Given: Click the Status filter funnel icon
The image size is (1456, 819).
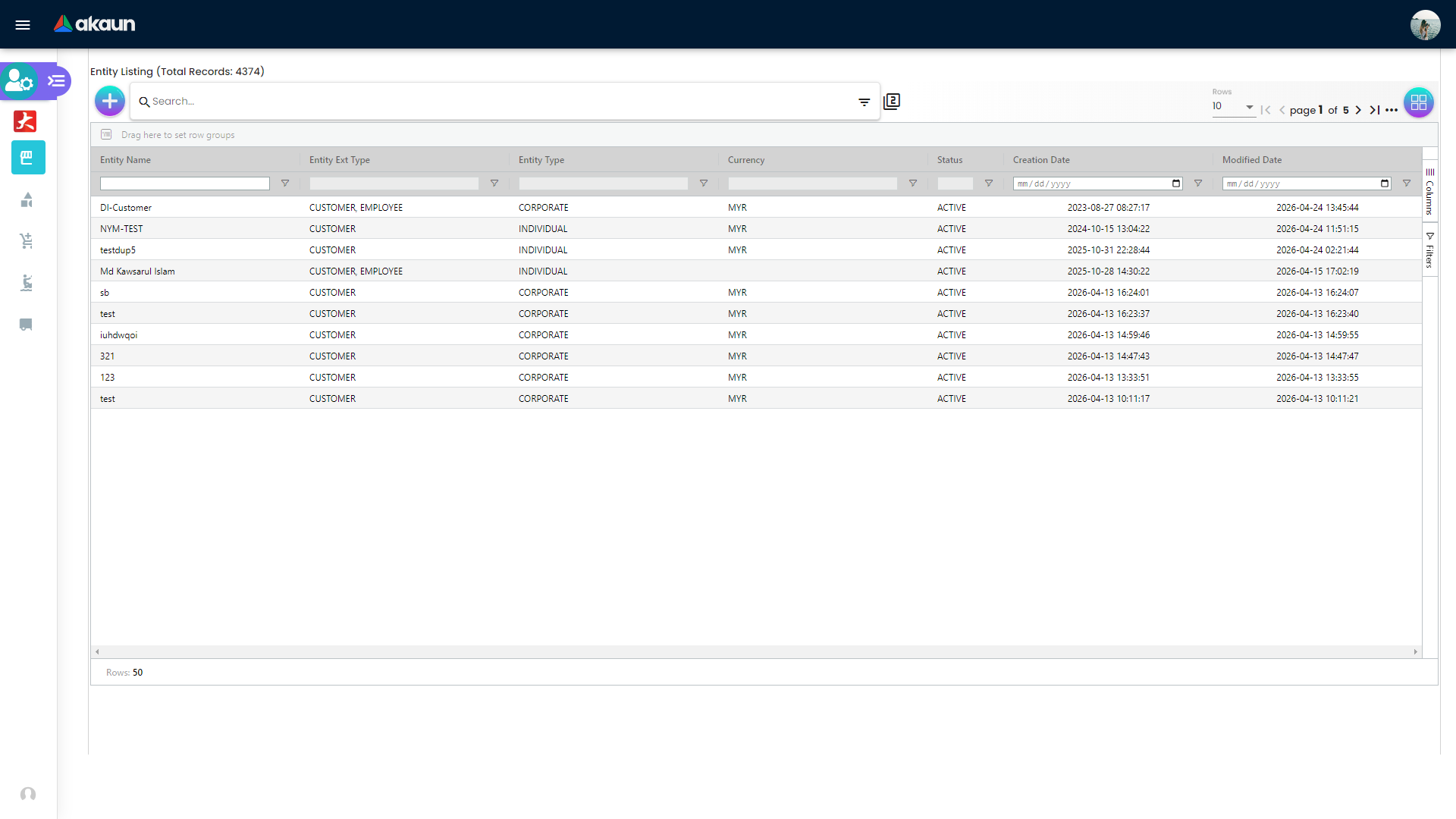Looking at the screenshot, I should [989, 183].
